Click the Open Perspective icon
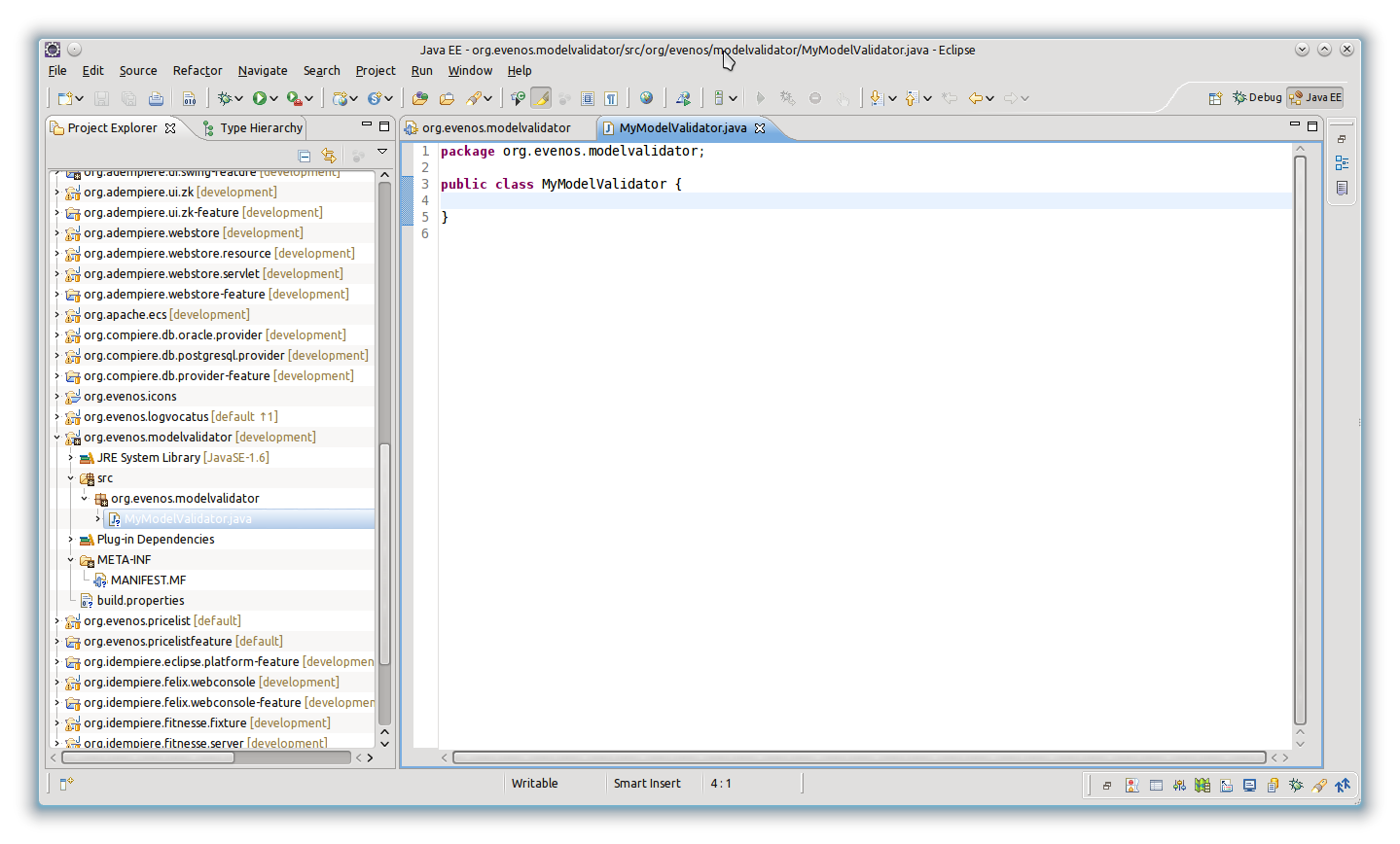Viewport: 1400px width, 844px height. tap(1215, 98)
